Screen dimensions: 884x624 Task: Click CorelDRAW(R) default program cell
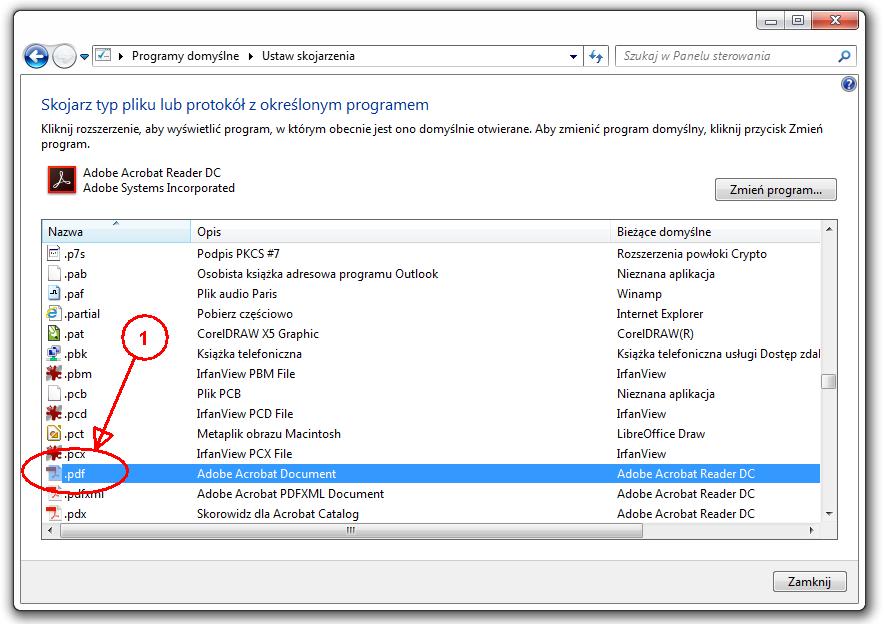[655, 334]
